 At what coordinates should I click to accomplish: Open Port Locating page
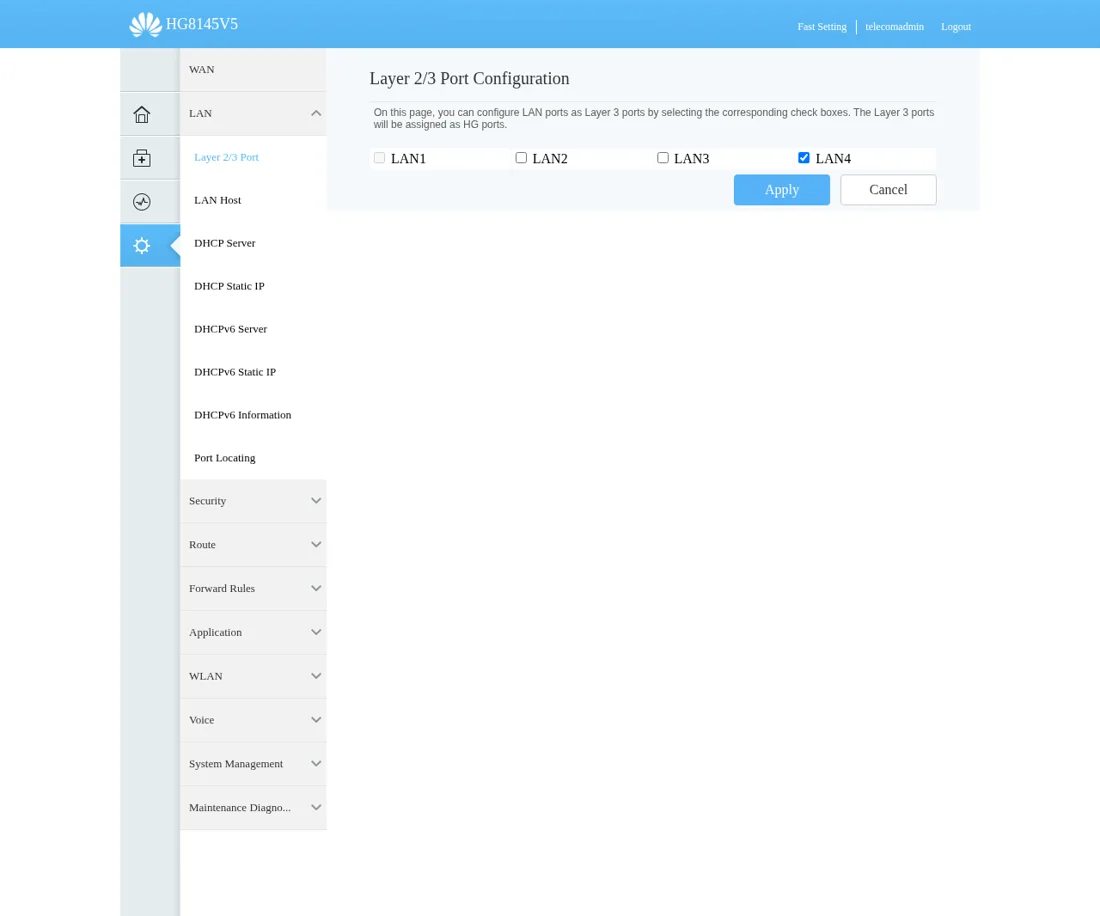(224, 458)
